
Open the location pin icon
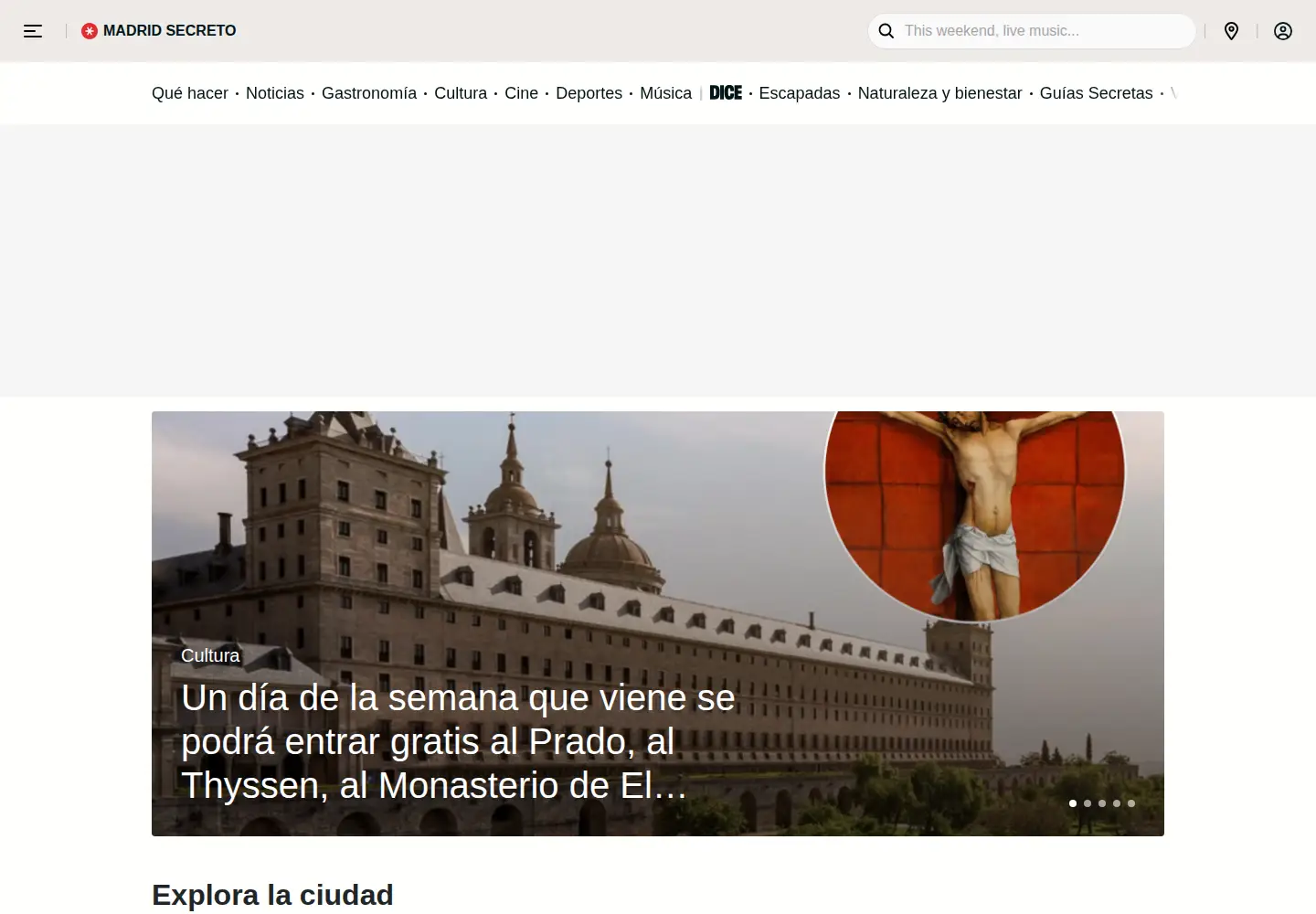[x=1232, y=31]
